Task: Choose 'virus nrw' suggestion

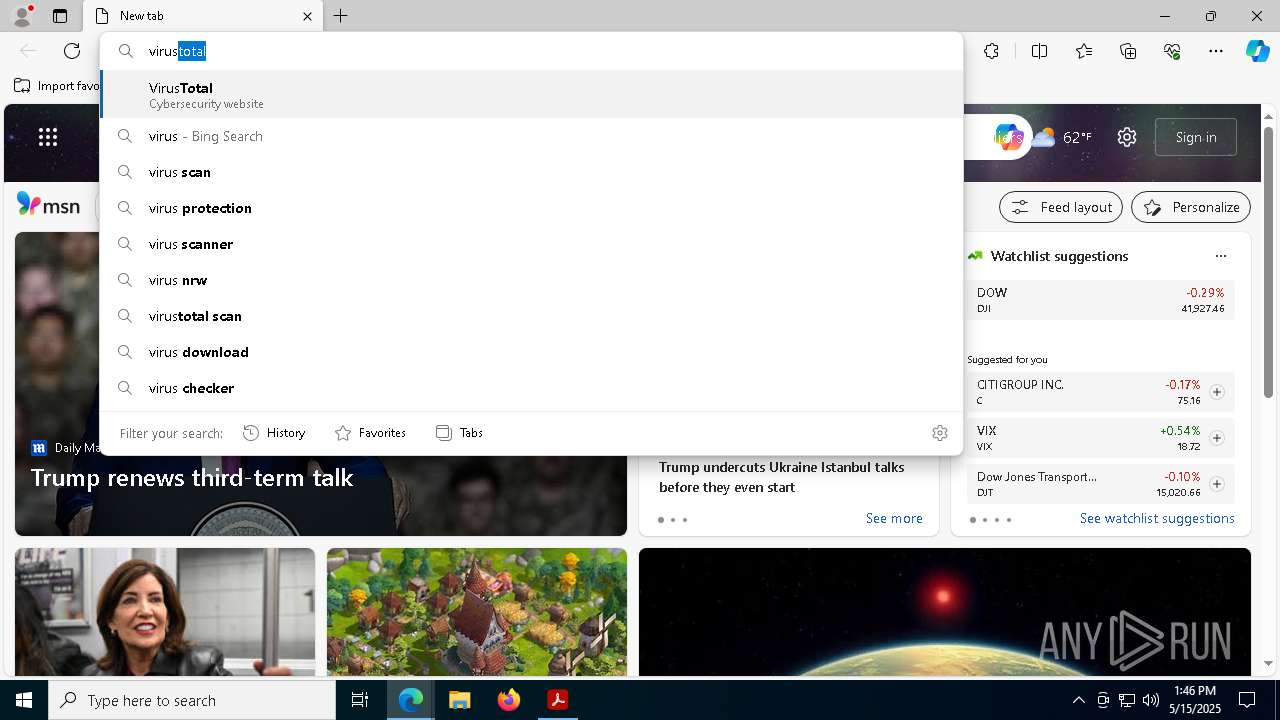Action: point(531,280)
